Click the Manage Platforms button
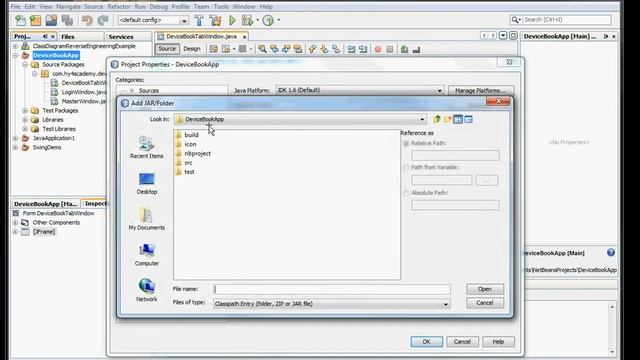This screenshot has width=640, height=360. pyautogui.click(x=481, y=91)
